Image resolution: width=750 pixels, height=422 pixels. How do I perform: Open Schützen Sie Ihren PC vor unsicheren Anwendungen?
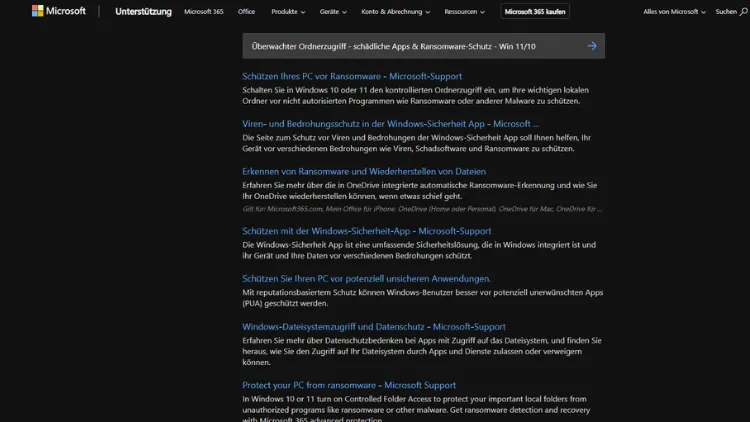click(x=366, y=278)
